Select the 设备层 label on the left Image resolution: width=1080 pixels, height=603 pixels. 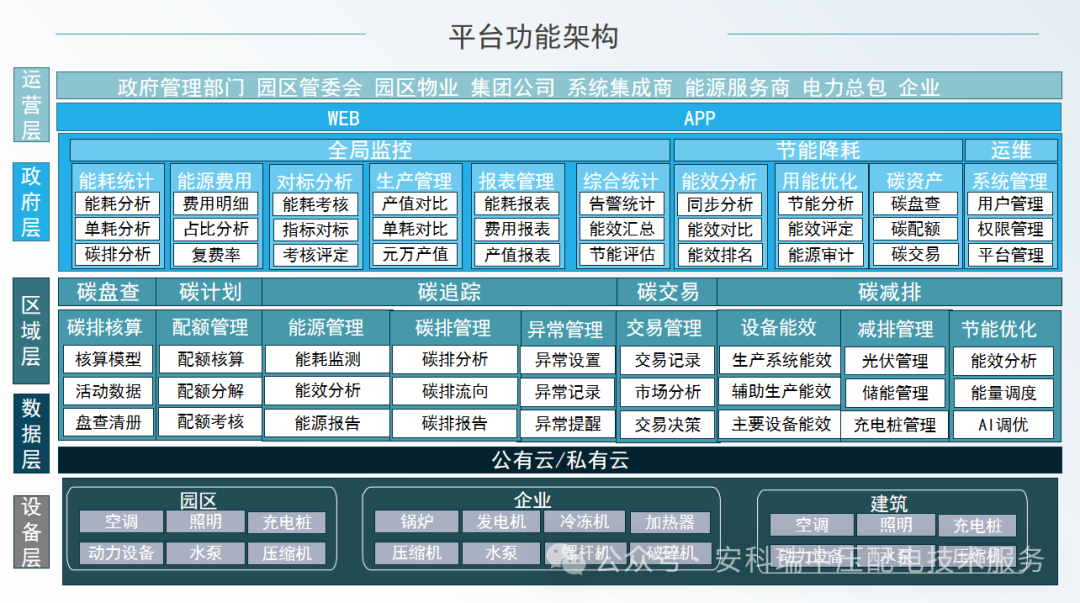click(32, 532)
